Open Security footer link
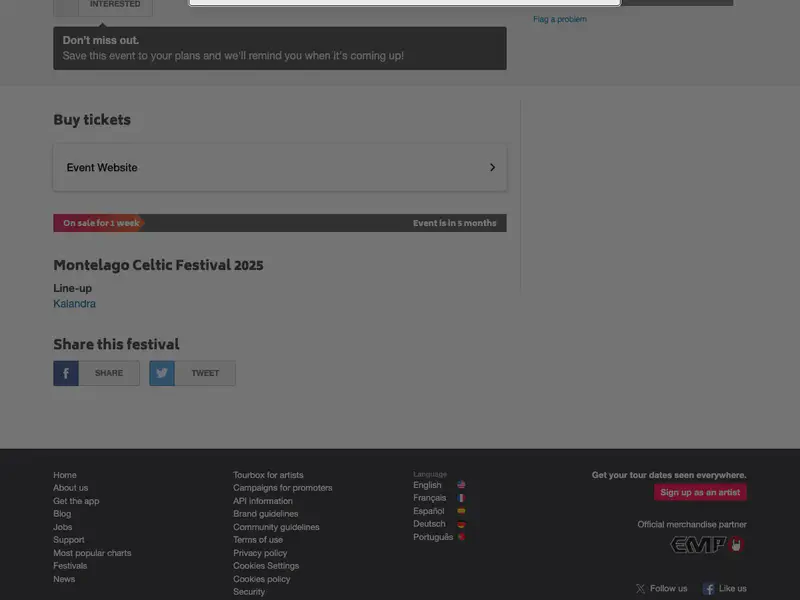800x600 pixels. 249,592
